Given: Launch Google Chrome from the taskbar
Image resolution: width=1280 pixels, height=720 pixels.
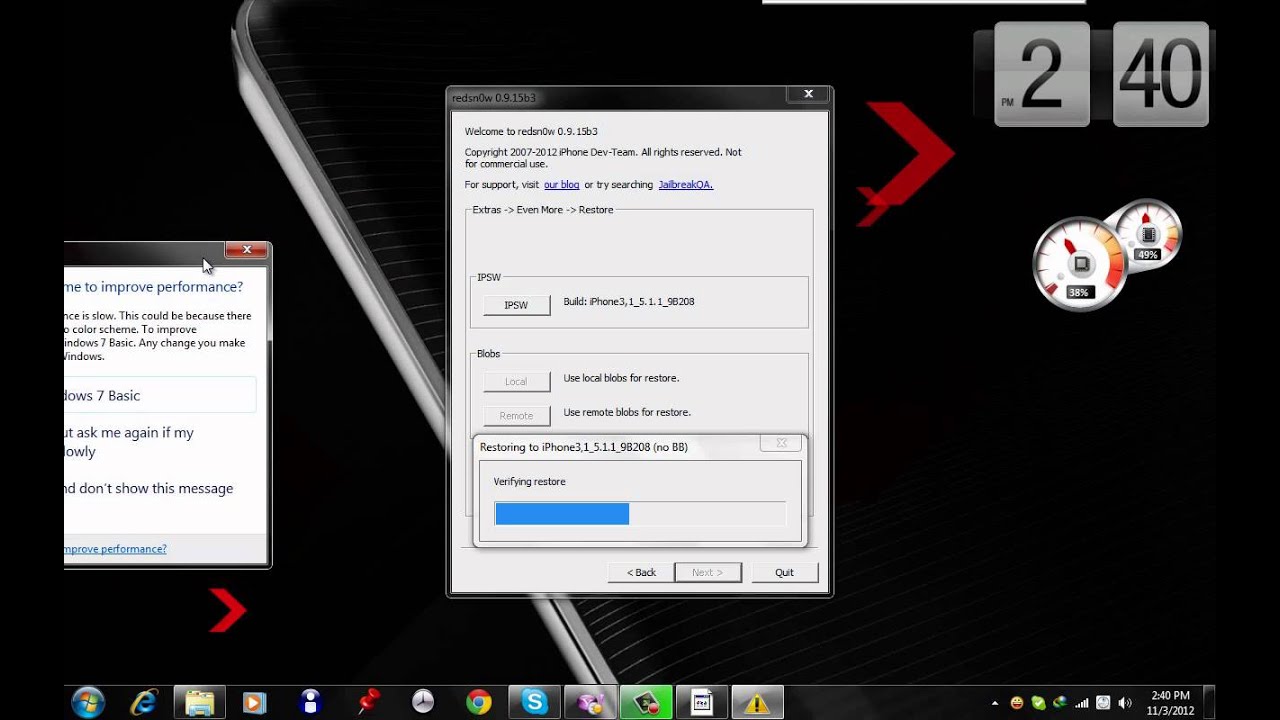Looking at the screenshot, I should 478,702.
